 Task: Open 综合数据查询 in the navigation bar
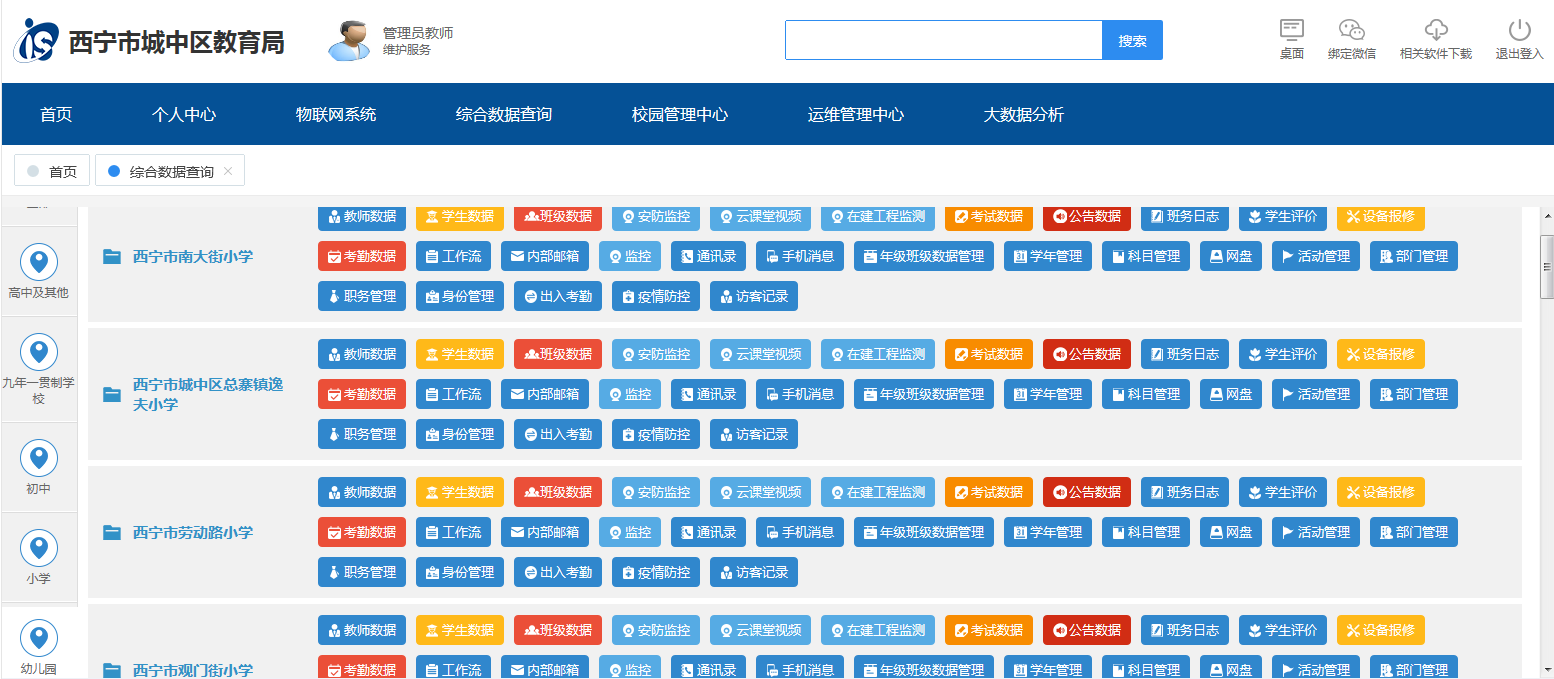(504, 115)
